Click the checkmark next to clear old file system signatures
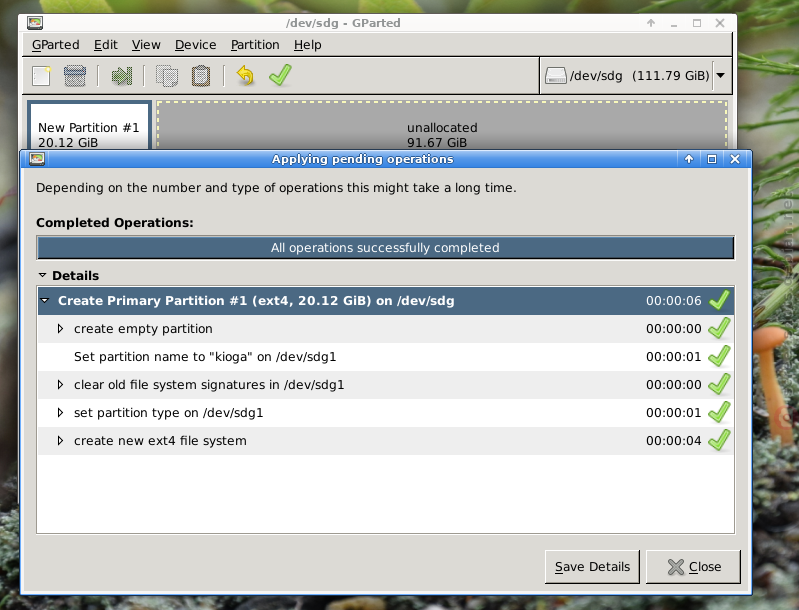The height and width of the screenshot is (610, 799). click(720, 384)
